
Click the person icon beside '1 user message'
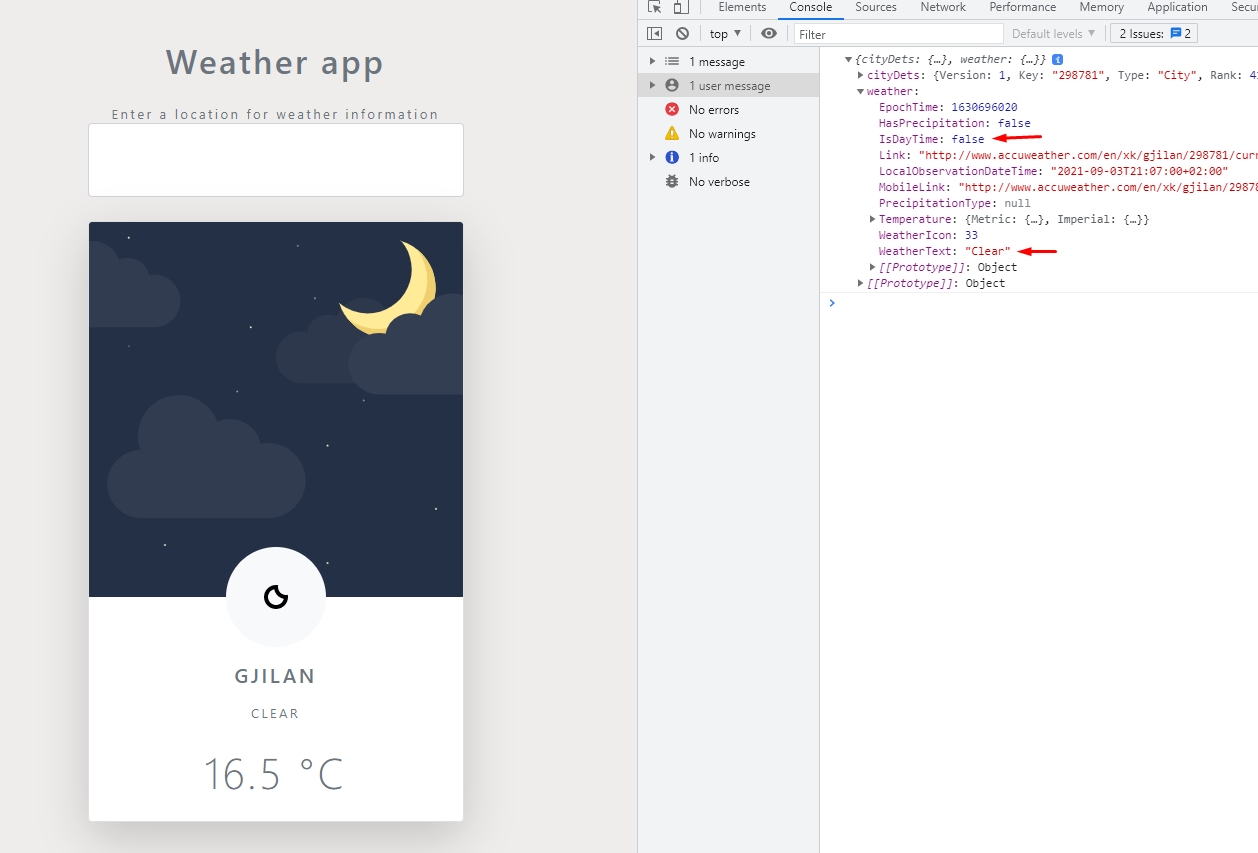[x=671, y=85]
